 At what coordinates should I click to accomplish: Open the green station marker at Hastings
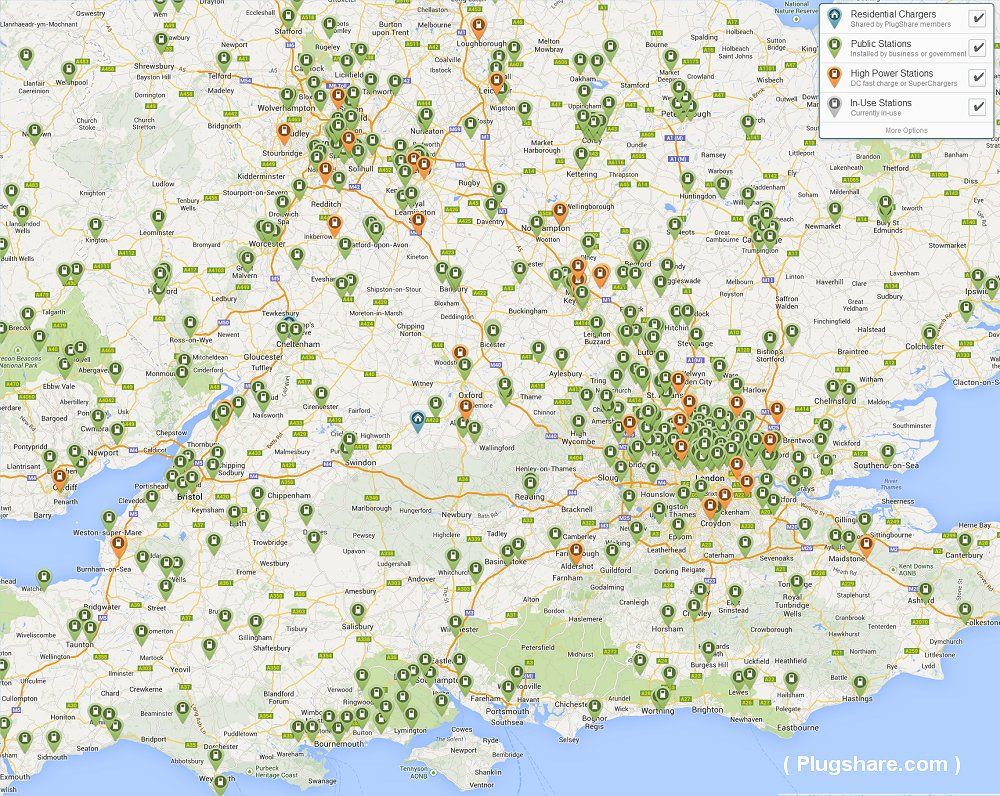pos(860,686)
